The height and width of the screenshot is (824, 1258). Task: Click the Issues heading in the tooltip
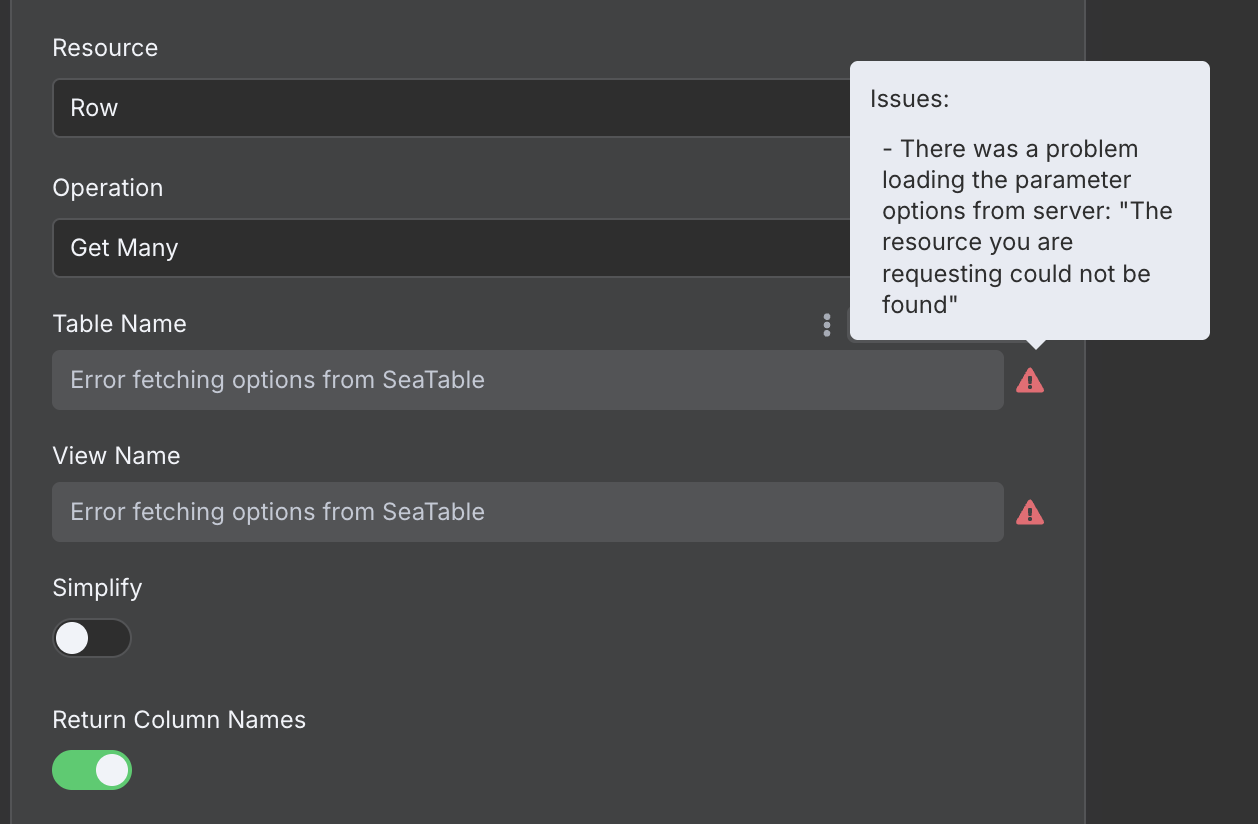909,99
